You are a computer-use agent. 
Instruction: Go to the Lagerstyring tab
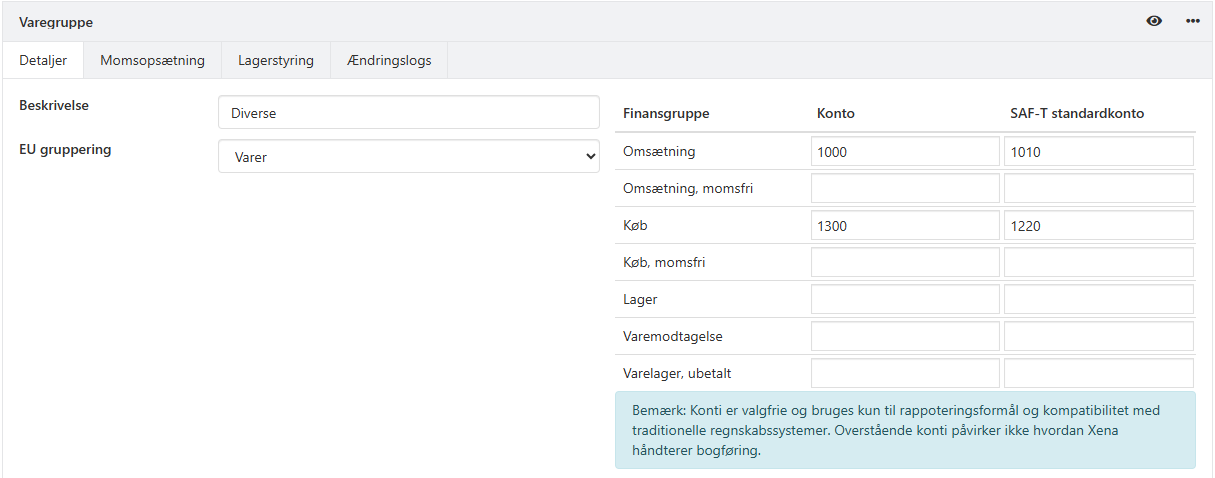coord(276,60)
